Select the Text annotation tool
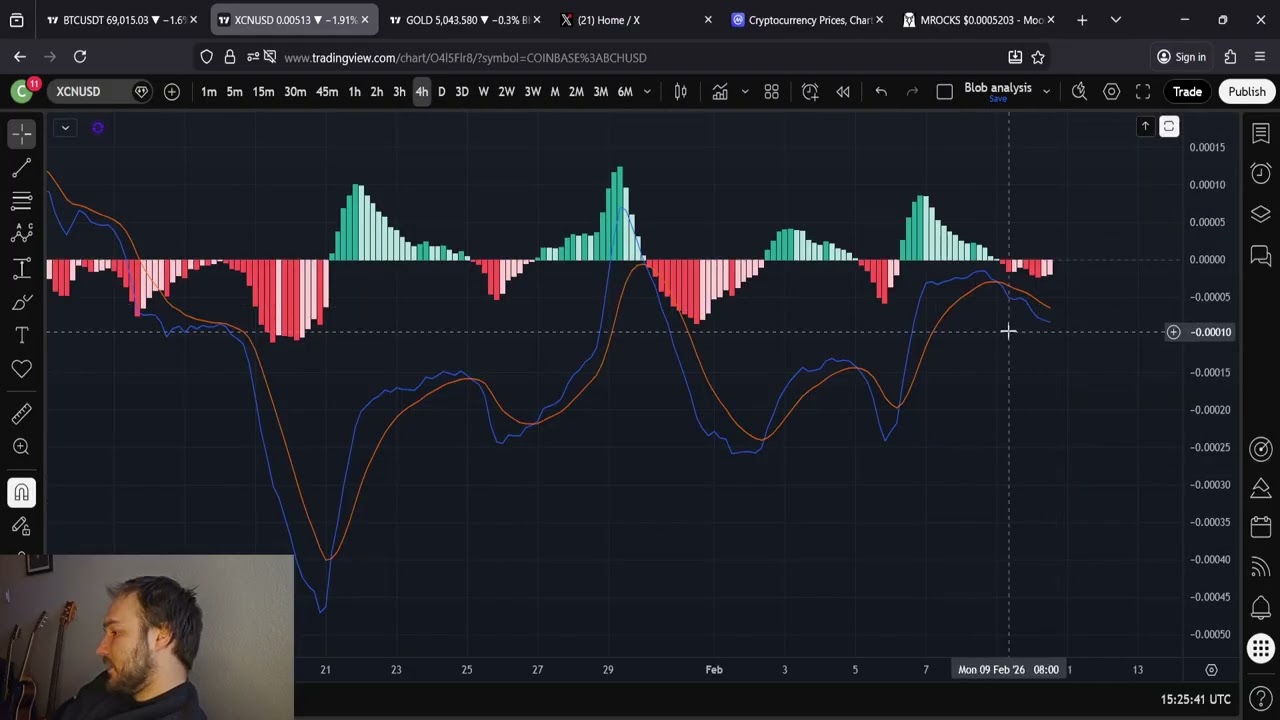 [x=21, y=335]
